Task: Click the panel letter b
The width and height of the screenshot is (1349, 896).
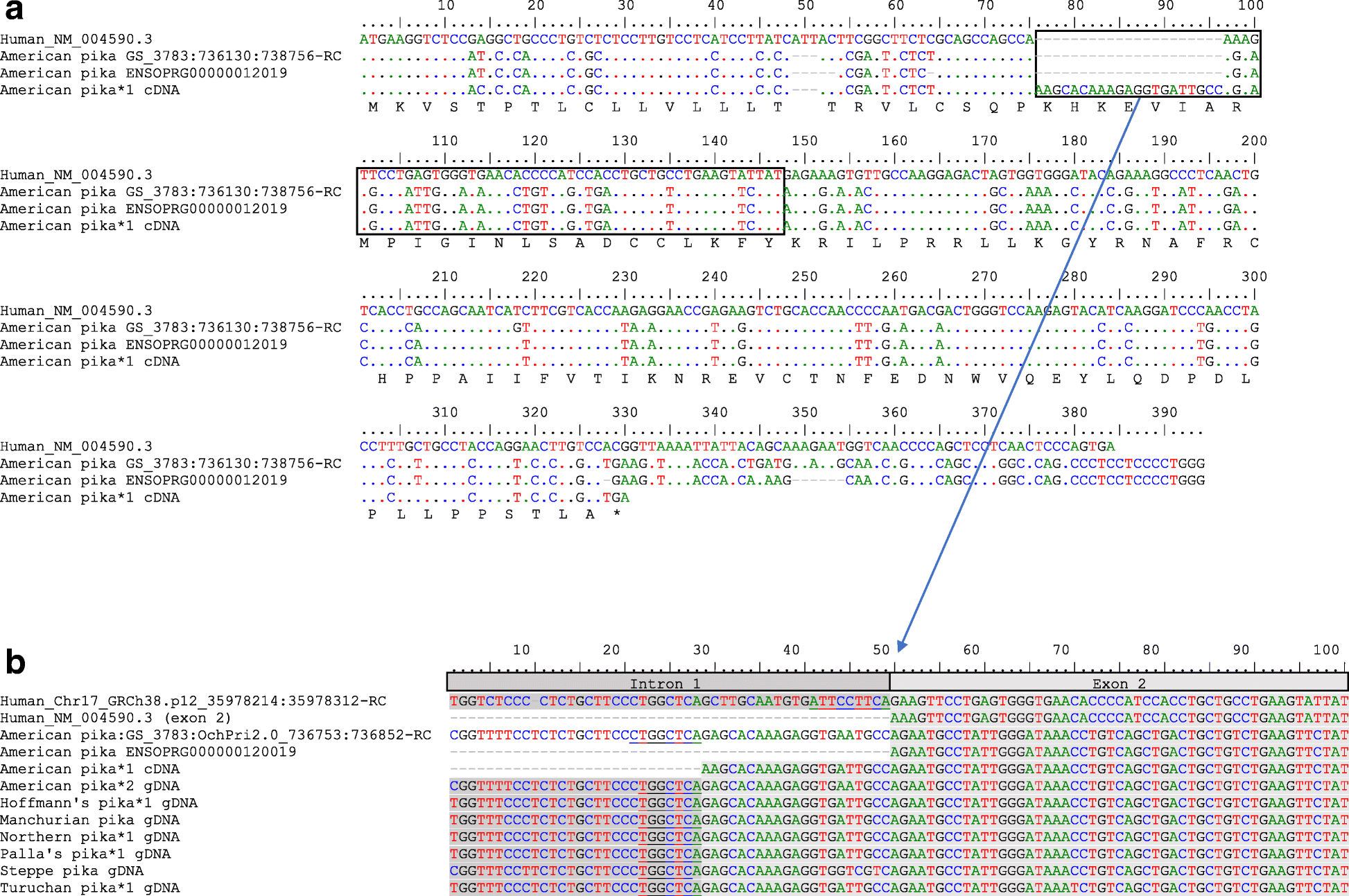Action: tap(15, 661)
